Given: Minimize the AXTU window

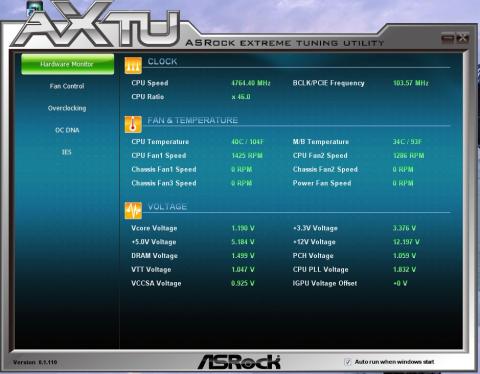Looking at the screenshot, I should click(x=447, y=38).
